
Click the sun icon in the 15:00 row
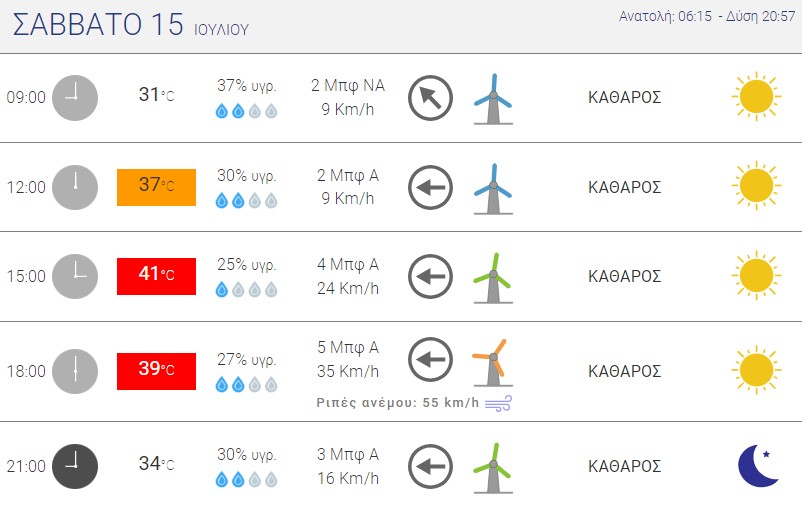click(x=756, y=275)
